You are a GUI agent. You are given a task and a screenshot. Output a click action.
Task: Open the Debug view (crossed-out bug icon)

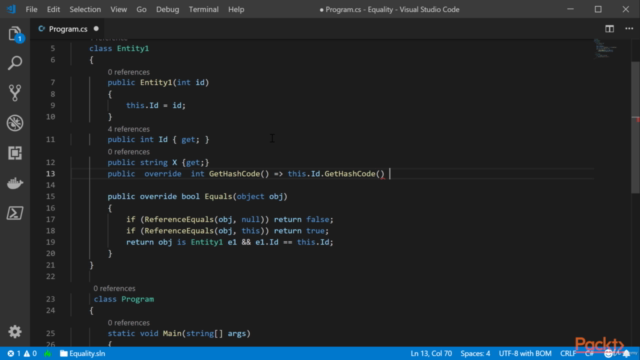point(15,123)
